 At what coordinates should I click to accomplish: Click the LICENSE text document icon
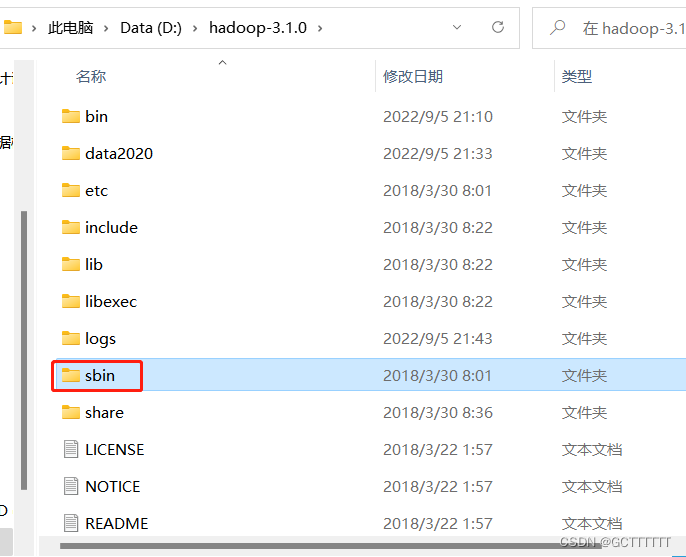(x=71, y=449)
